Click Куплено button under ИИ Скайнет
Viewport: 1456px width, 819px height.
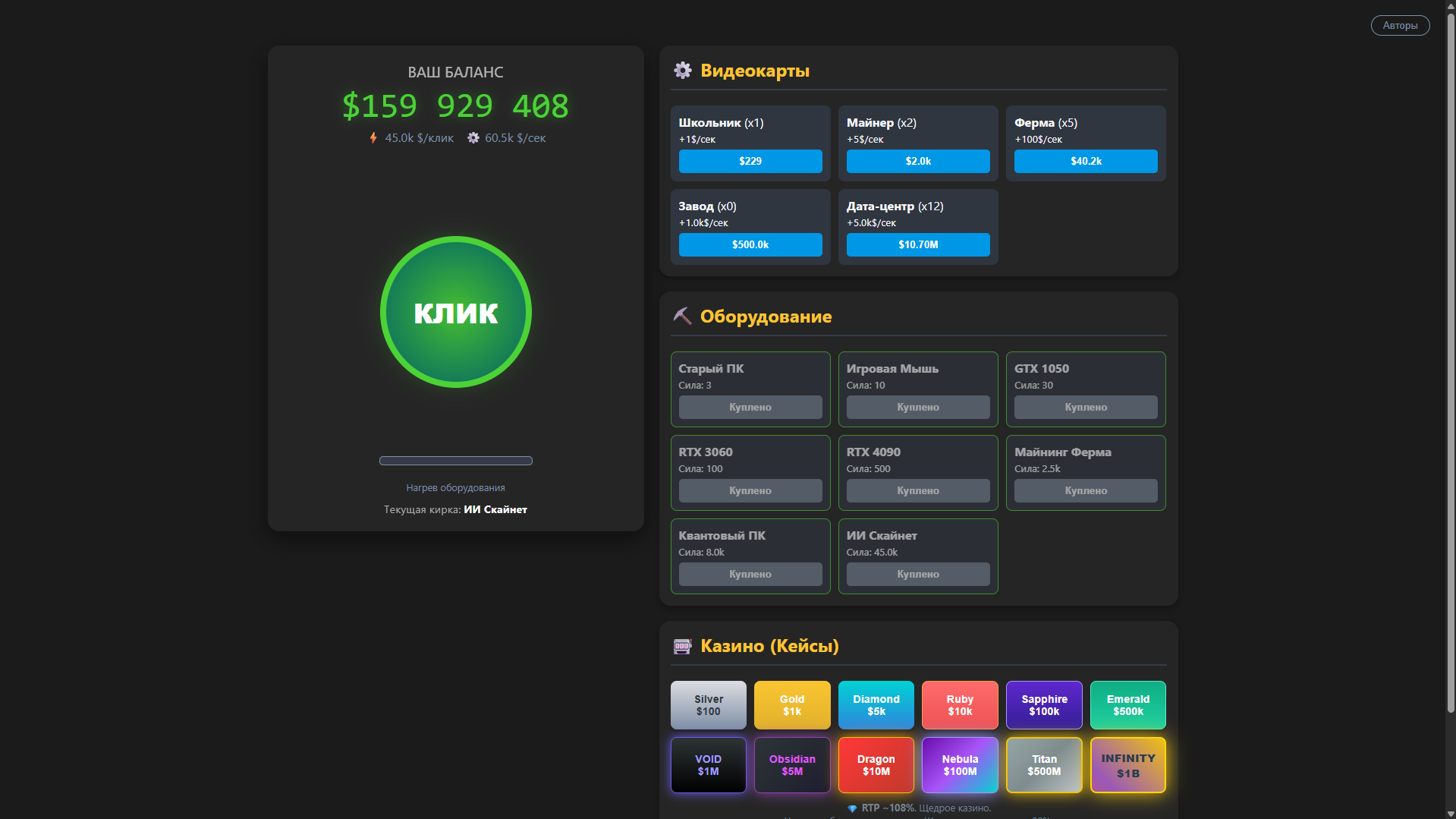(918, 574)
